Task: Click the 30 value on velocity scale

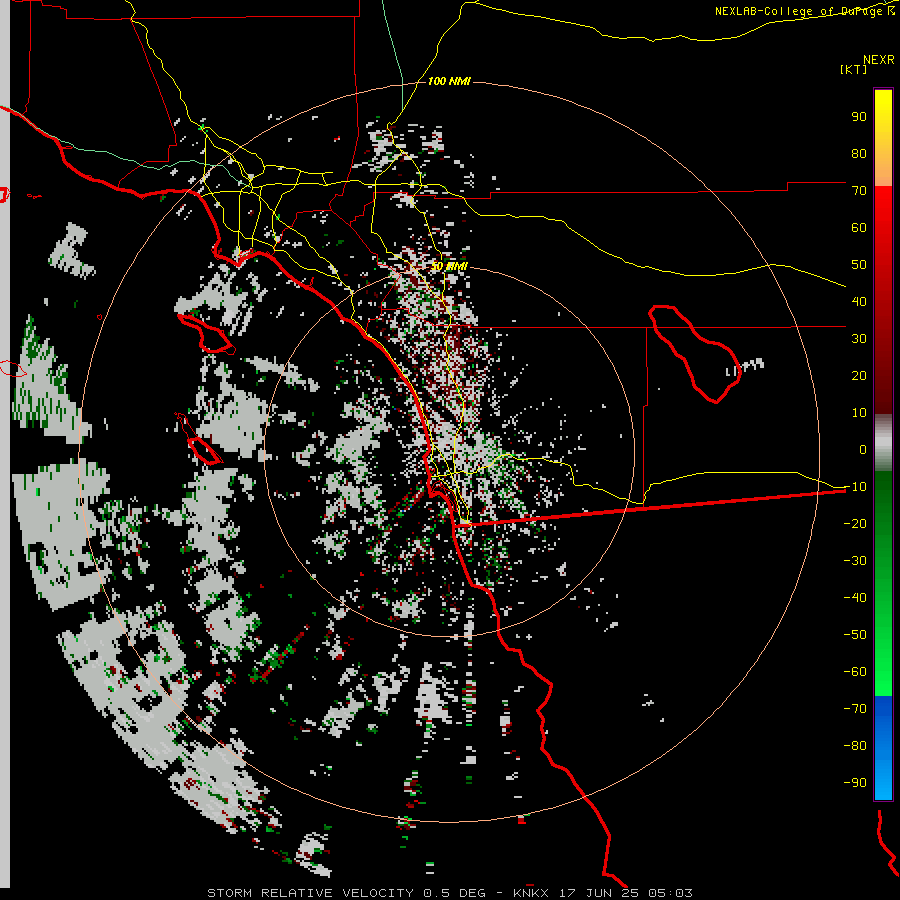Action: coord(859,339)
